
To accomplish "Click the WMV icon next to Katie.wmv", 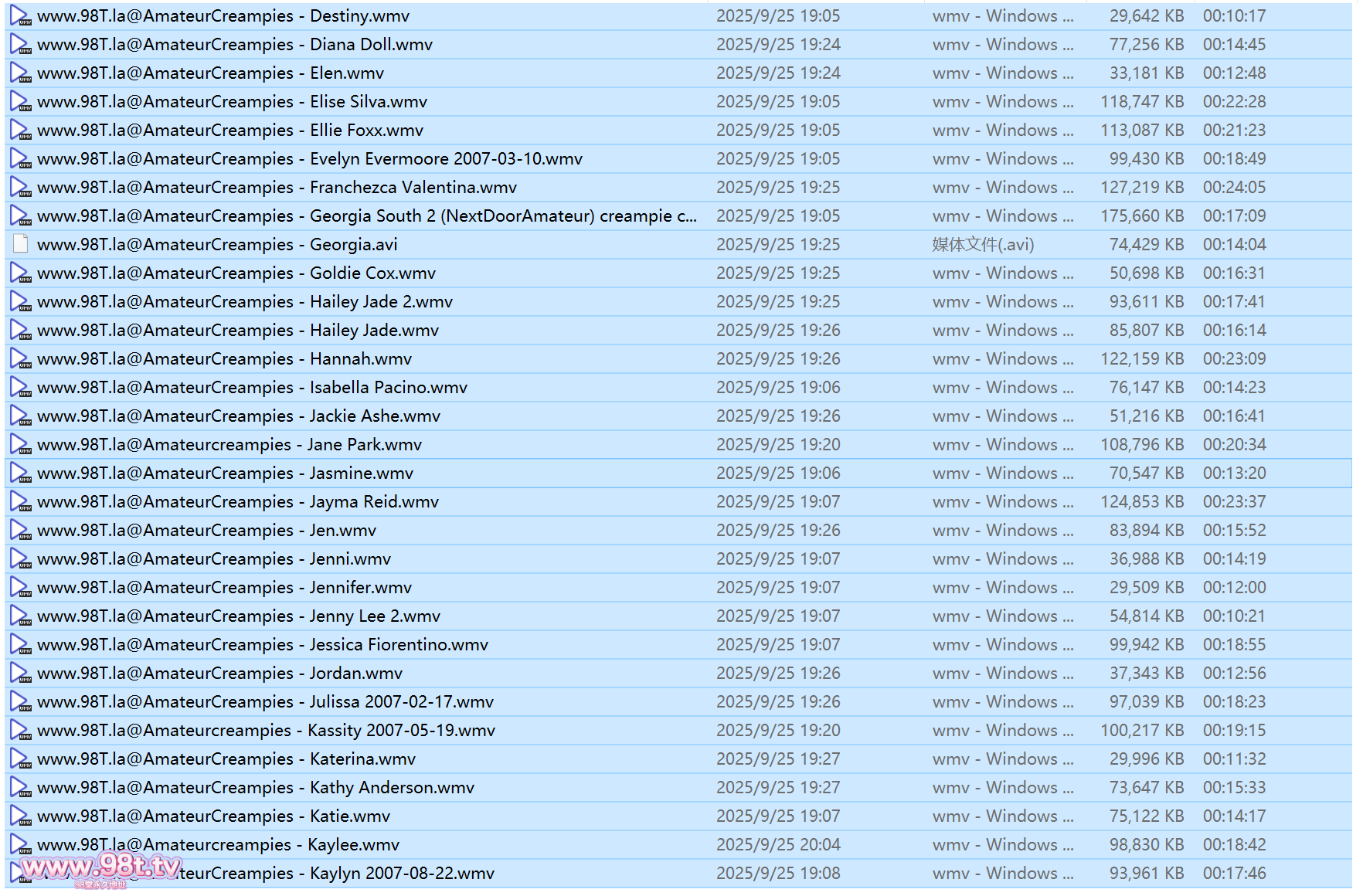I will 20,816.
